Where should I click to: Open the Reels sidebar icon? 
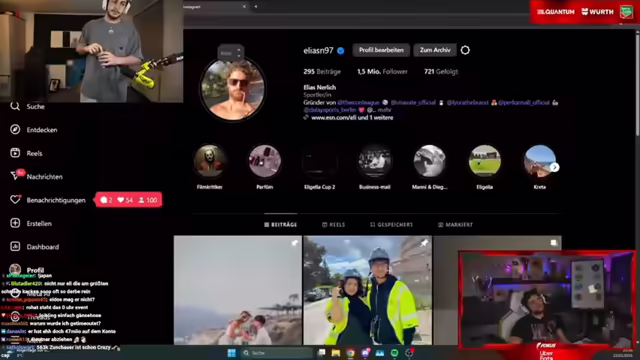(x=15, y=153)
